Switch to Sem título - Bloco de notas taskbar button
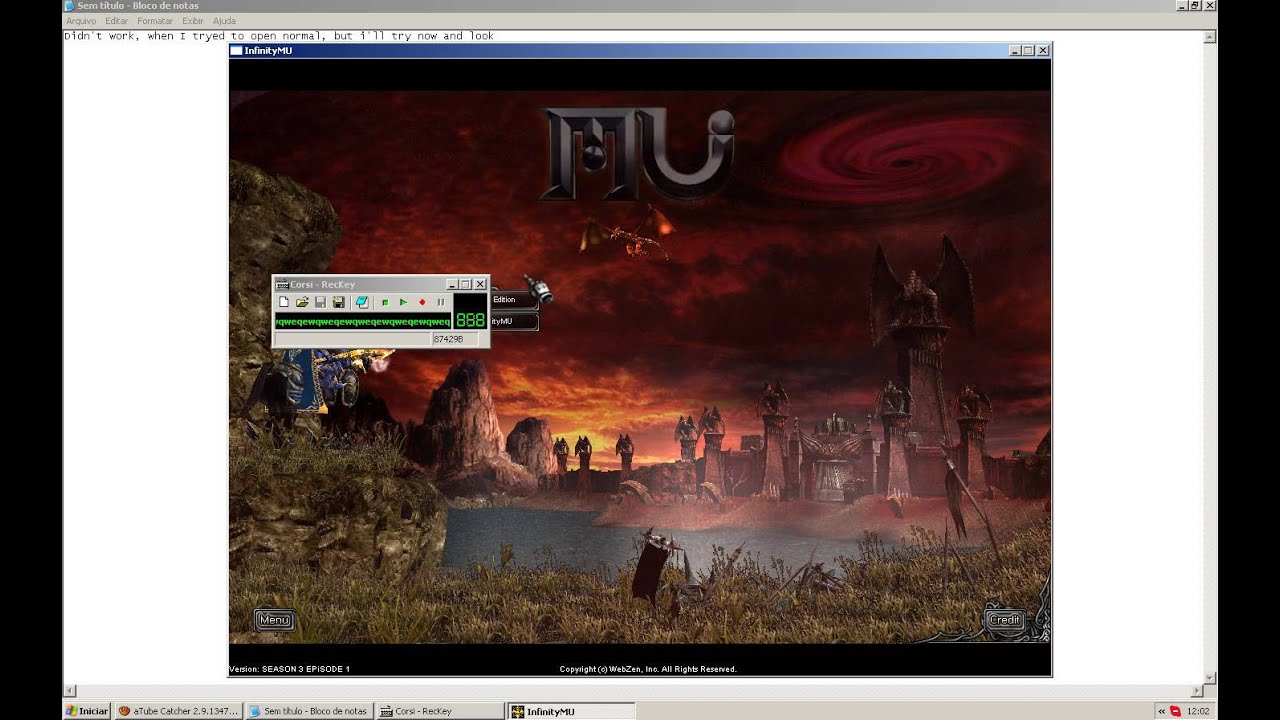 tap(309, 711)
